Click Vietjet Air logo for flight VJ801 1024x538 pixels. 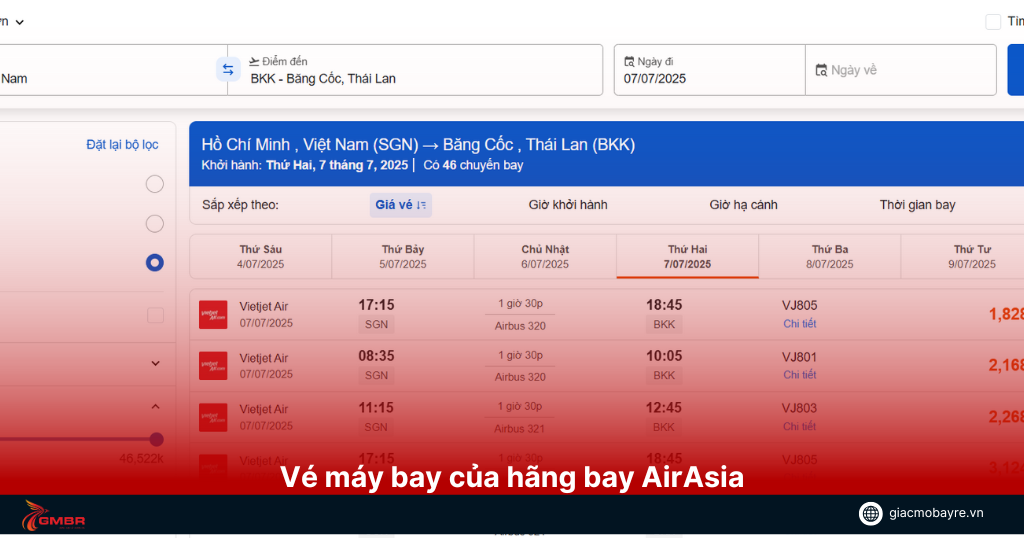pyautogui.click(x=213, y=366)
